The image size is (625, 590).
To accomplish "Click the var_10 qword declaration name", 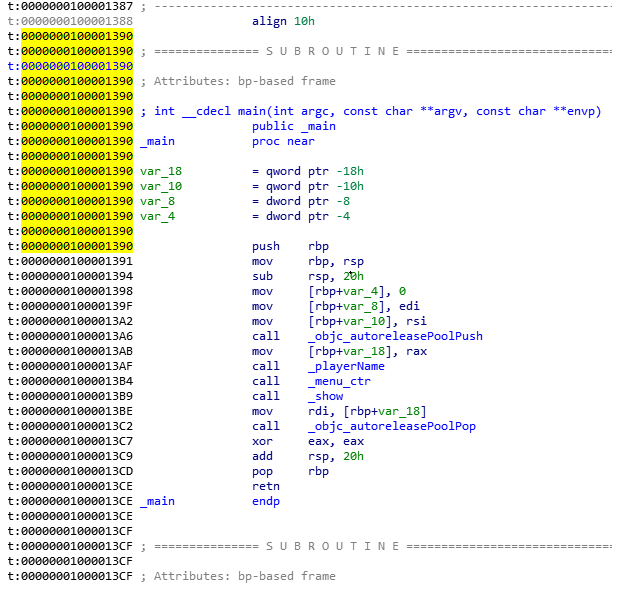I will (x=161, y=186).
